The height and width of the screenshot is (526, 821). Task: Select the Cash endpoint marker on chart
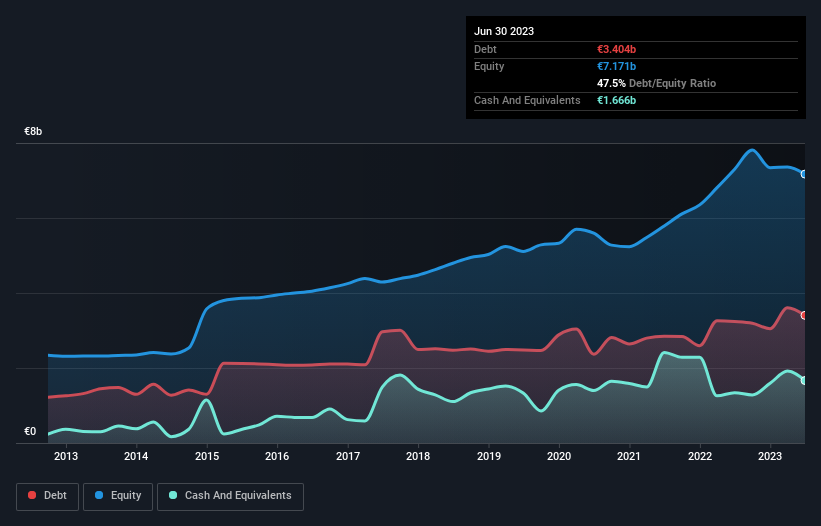(804, 380)
